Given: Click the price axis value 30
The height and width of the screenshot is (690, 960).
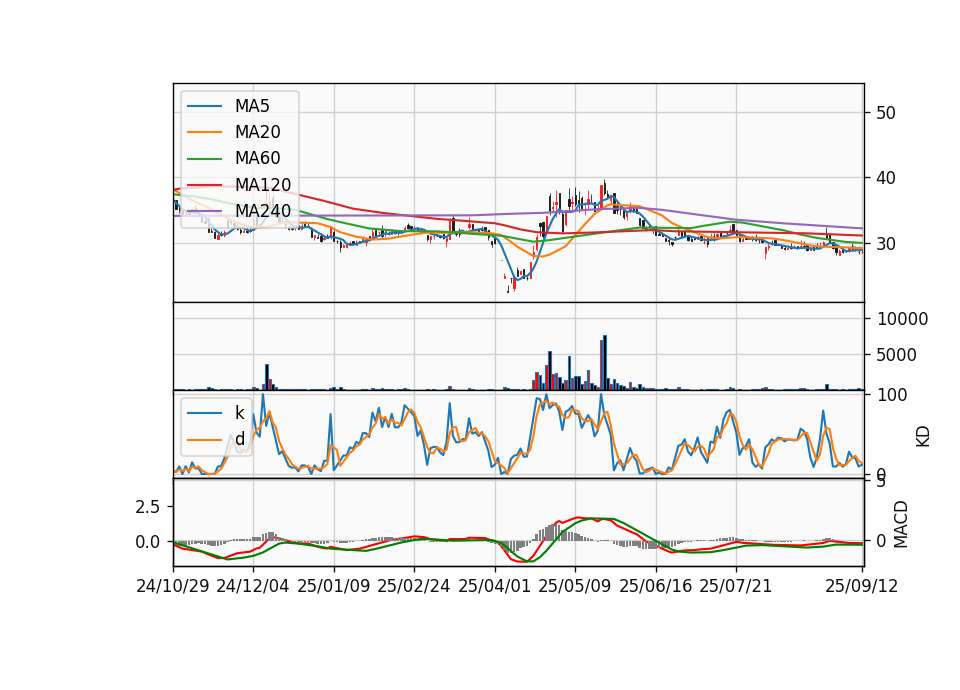Looking at the screenshot, I should (886, 244).
